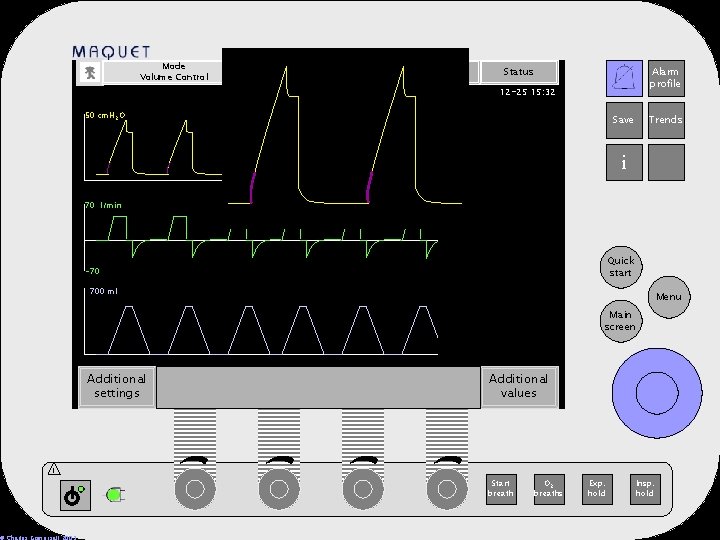This screenshot has width=720, height=540.
Task: Click the first direct access knob
Action: [195, 489]
